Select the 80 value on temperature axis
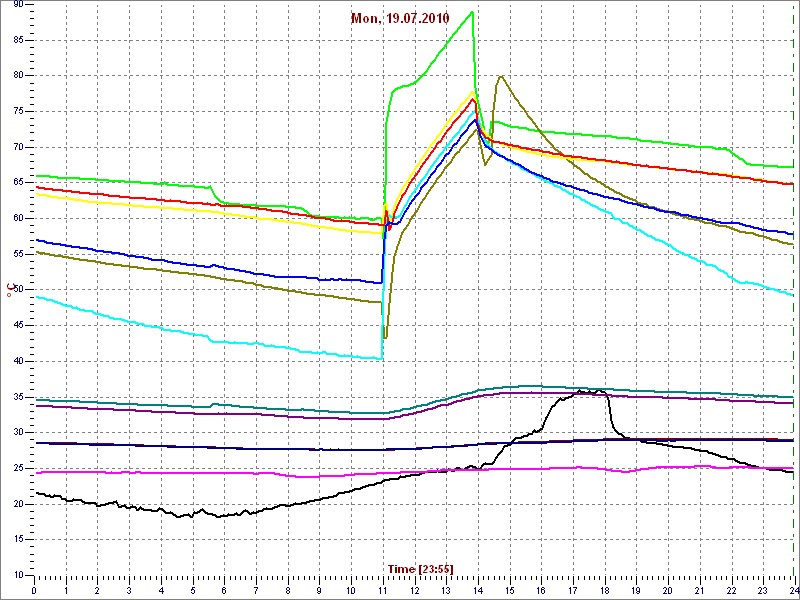This screenshot has height=600, width=800. (18, 76)
